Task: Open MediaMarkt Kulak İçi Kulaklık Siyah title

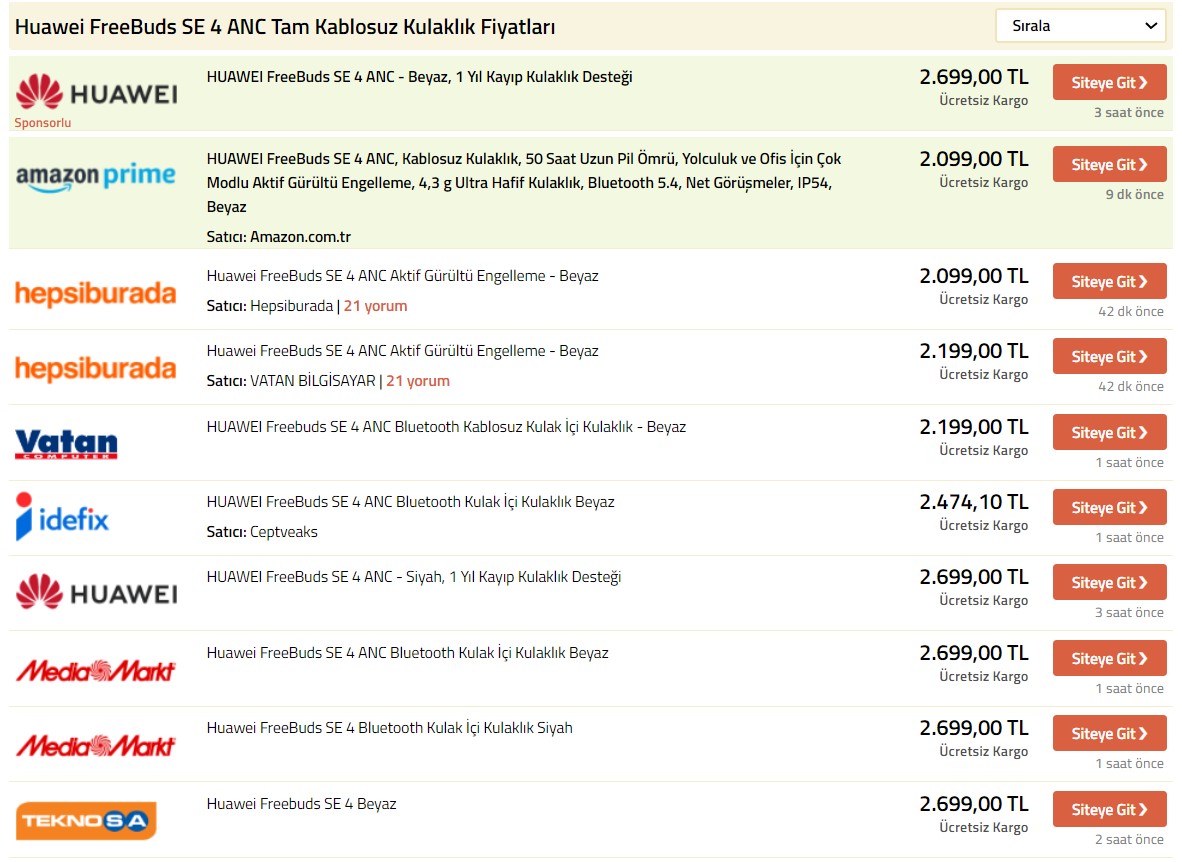Action: [x=390, y=728]
